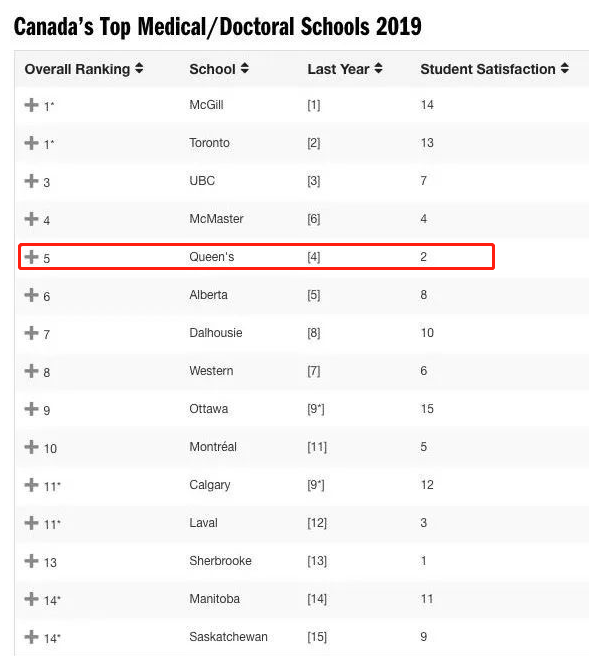Viewport: 591px width, 656px height.
Task: Expand the UBC row plus icon
Action: pos(31,181)
